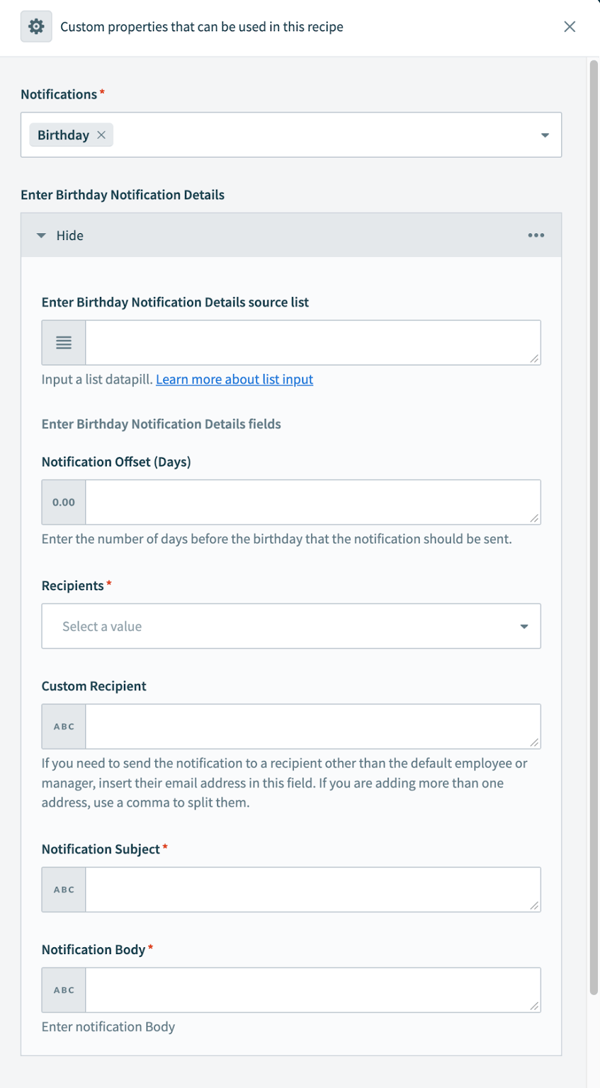600x1088 pixels.
Task: Click the Hide label text
Action: pyautogui.click(x=70, y=236)
